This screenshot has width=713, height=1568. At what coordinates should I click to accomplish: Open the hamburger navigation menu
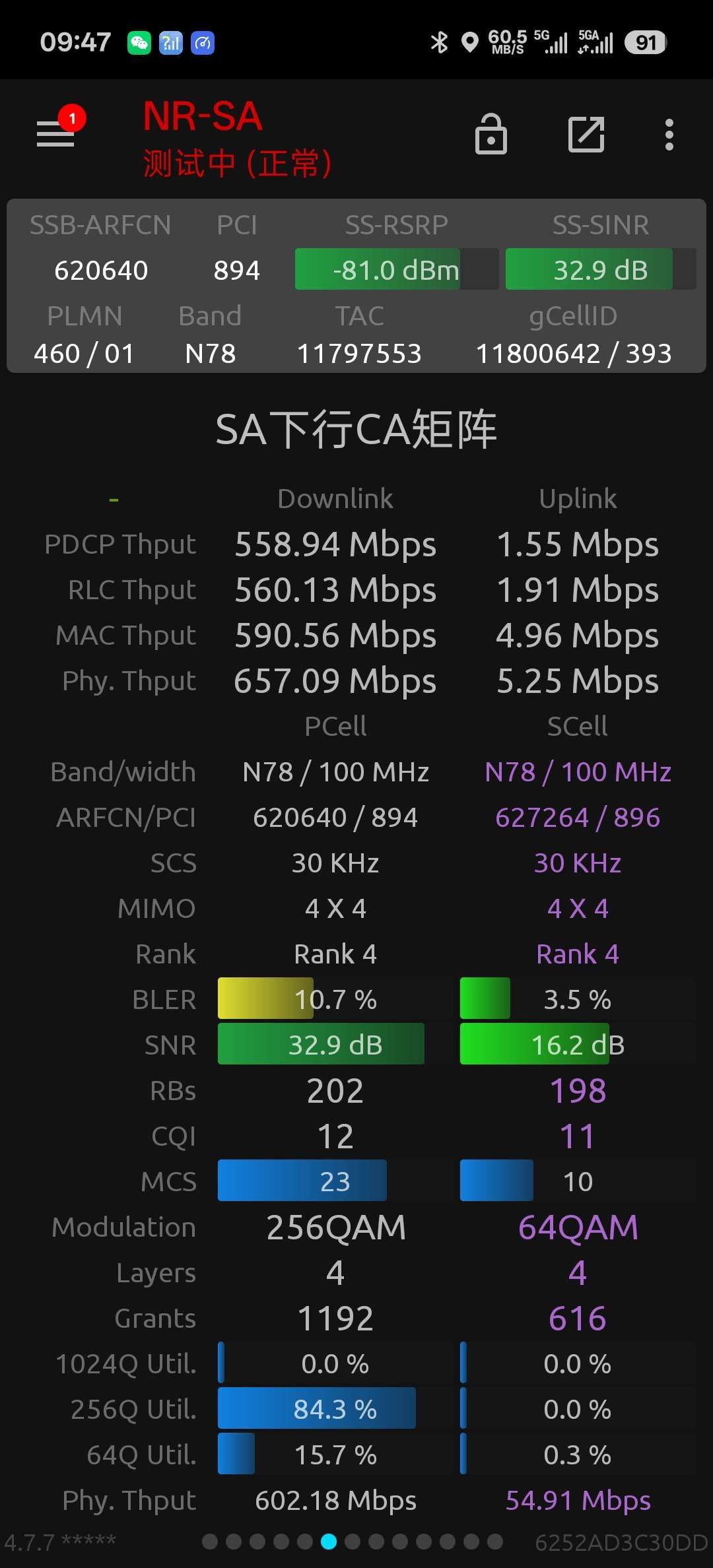pos(55,135)
